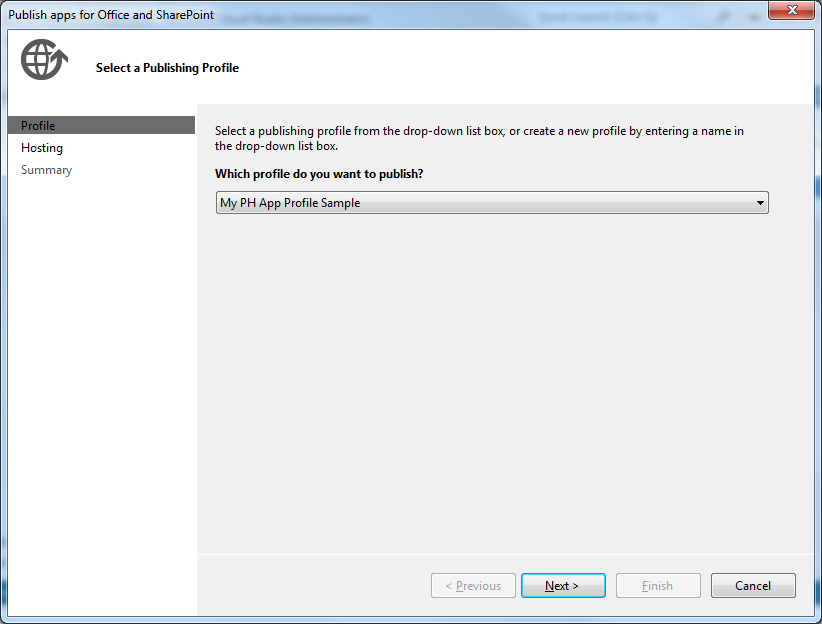Cancel the publishing wizard
Image resolution: width=822 pixels, height=624 pixels.
(x=753, y=586)
